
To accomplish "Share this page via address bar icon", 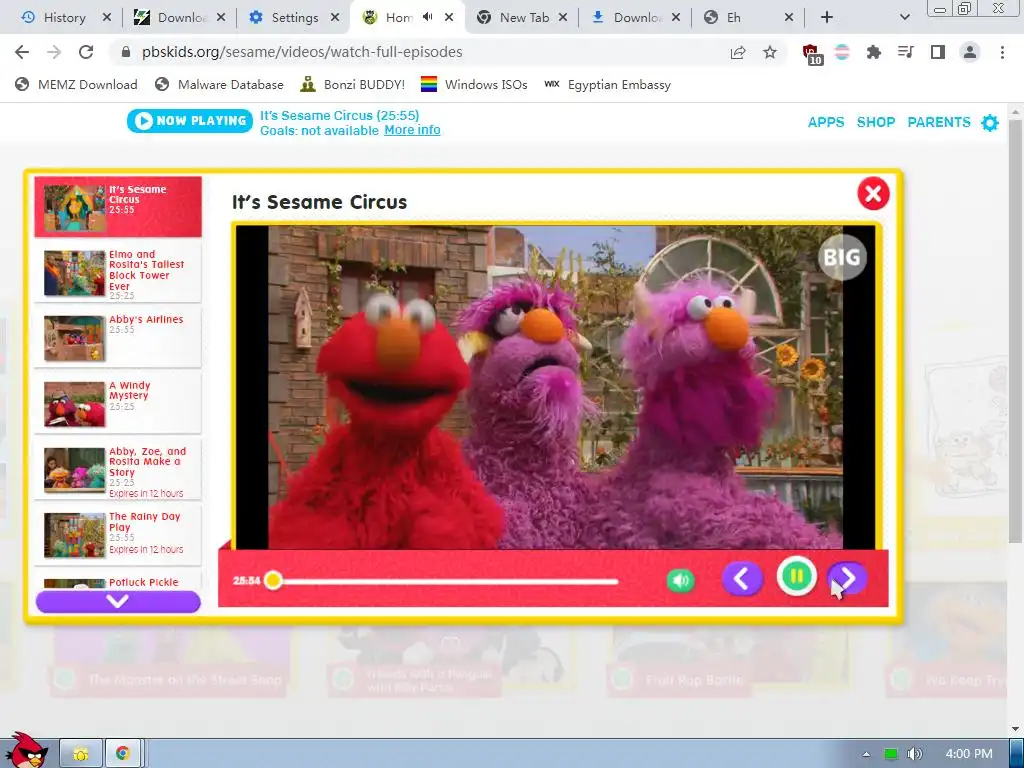I will [x=738, y=52].
